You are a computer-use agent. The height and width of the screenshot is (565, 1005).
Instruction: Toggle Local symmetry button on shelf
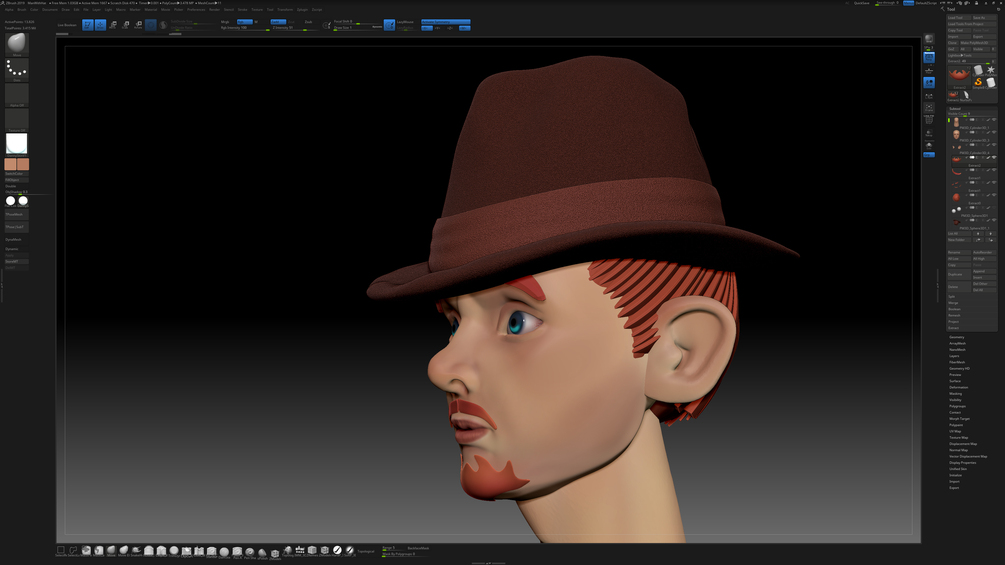(929, 83)
